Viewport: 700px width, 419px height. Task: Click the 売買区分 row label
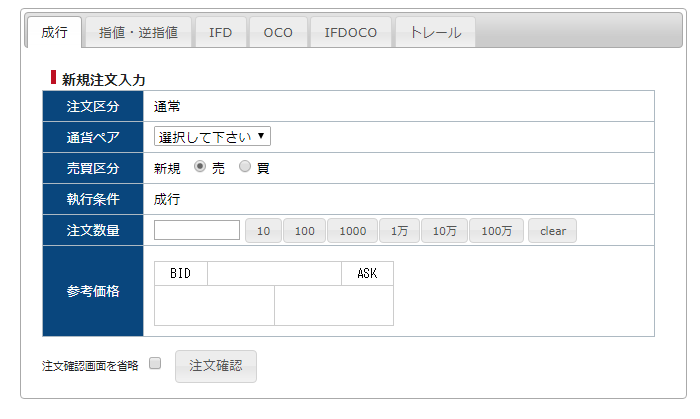tap(93, 168)
